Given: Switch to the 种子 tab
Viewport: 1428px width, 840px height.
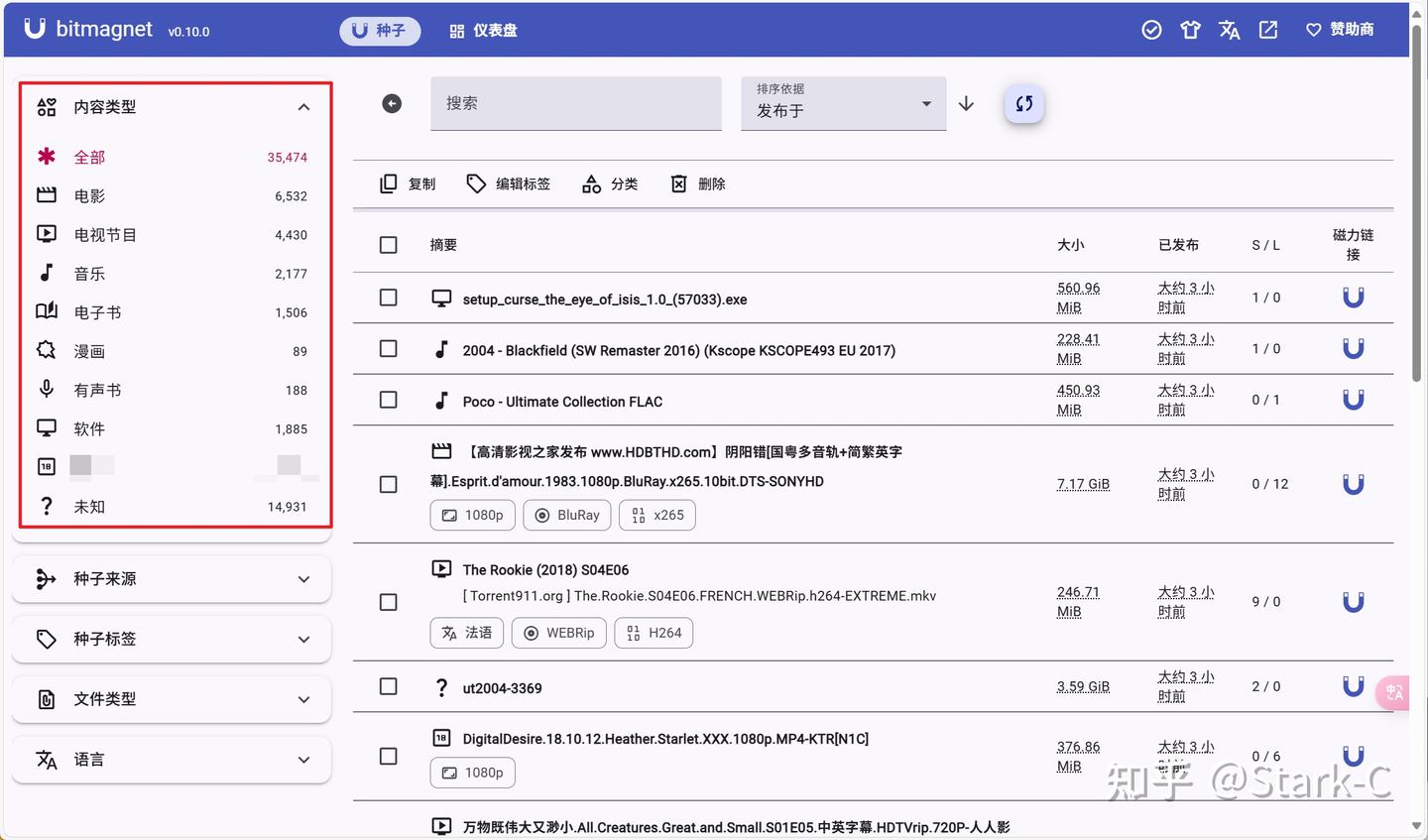Looking at the screenshot, I should (x=380, y=31).
